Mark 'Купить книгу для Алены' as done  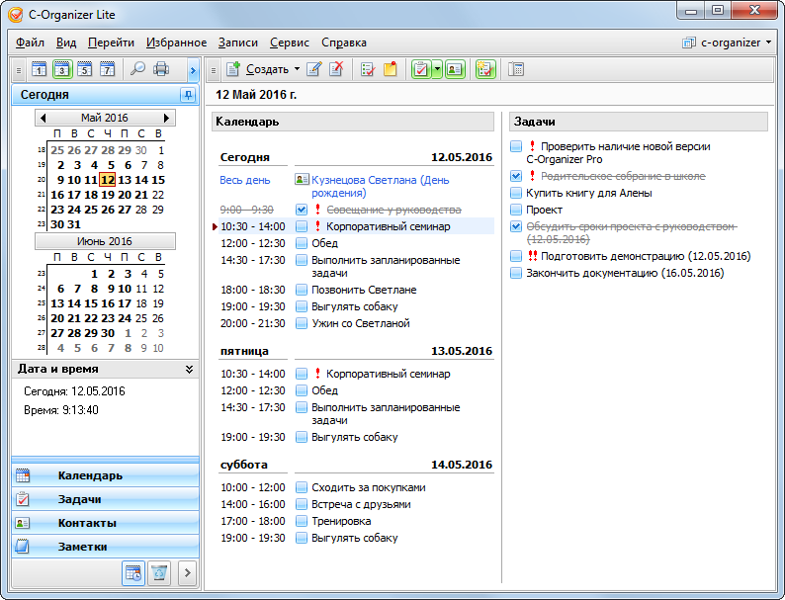pyautogui.click(x=516, y=193)
